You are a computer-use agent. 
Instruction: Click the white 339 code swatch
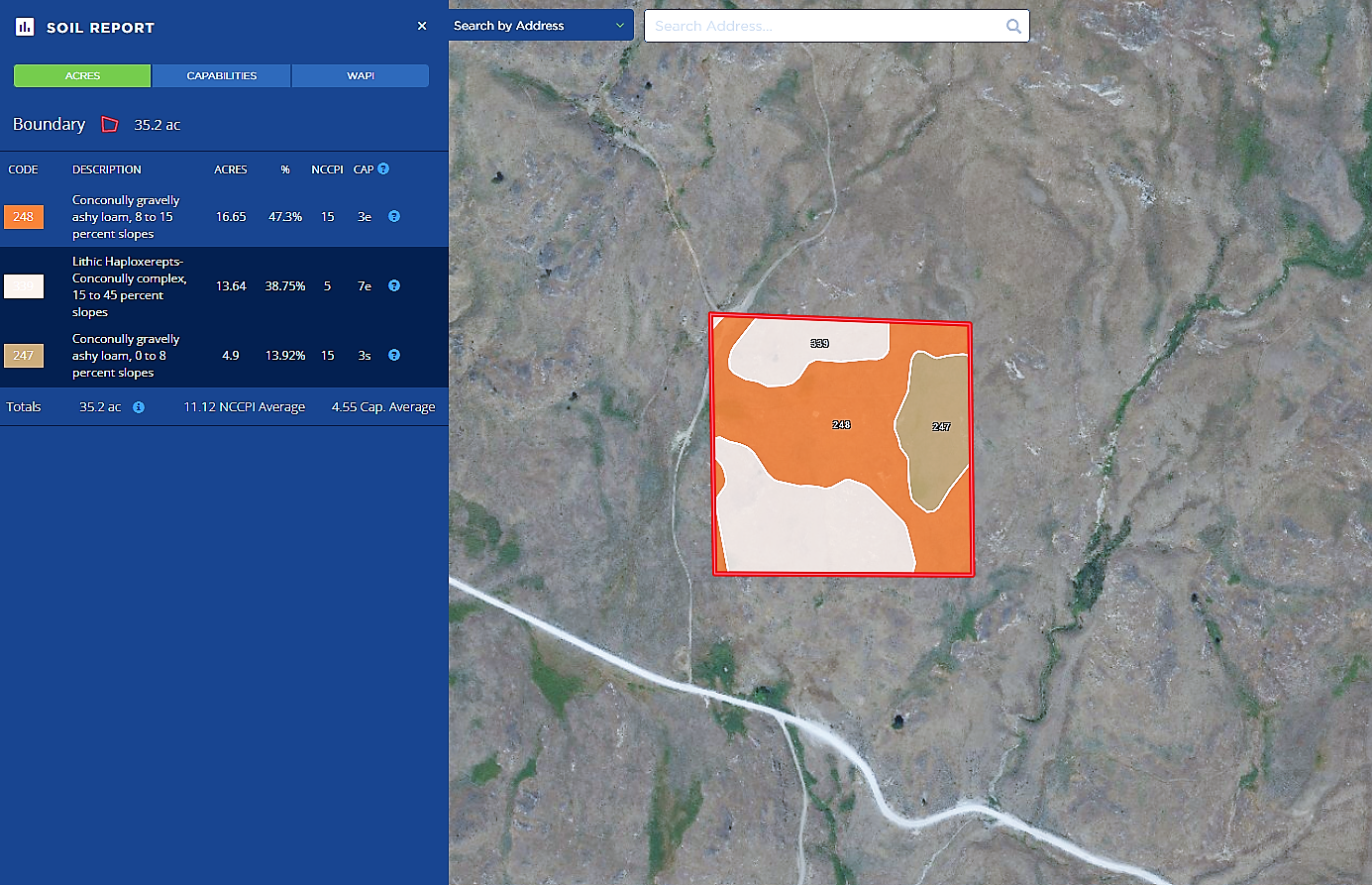(24, 286)
